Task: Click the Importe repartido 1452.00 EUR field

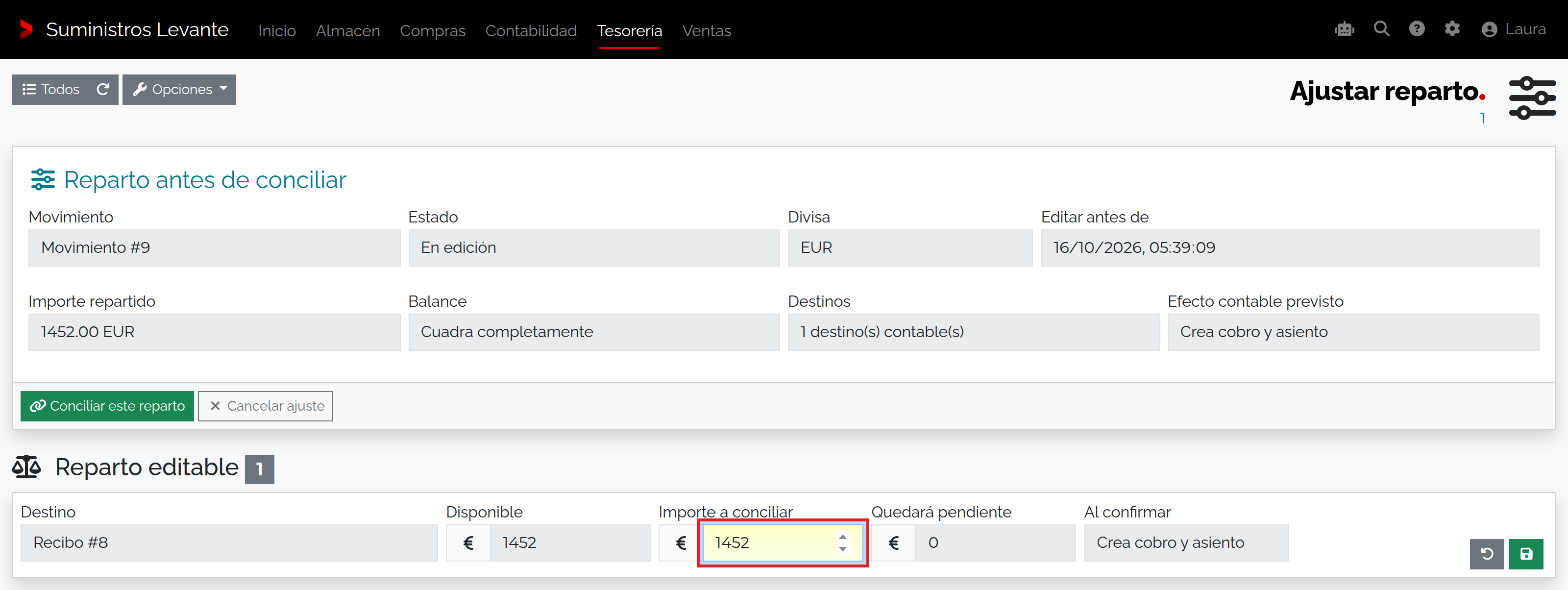Action: coord(214,332)
